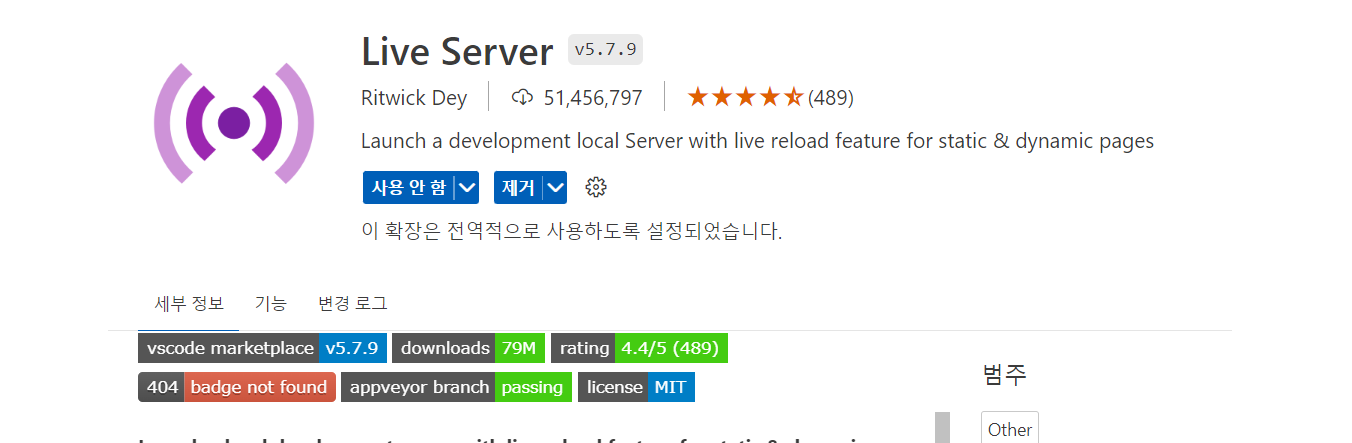Click the extension description text line

(x=757, y=141)
